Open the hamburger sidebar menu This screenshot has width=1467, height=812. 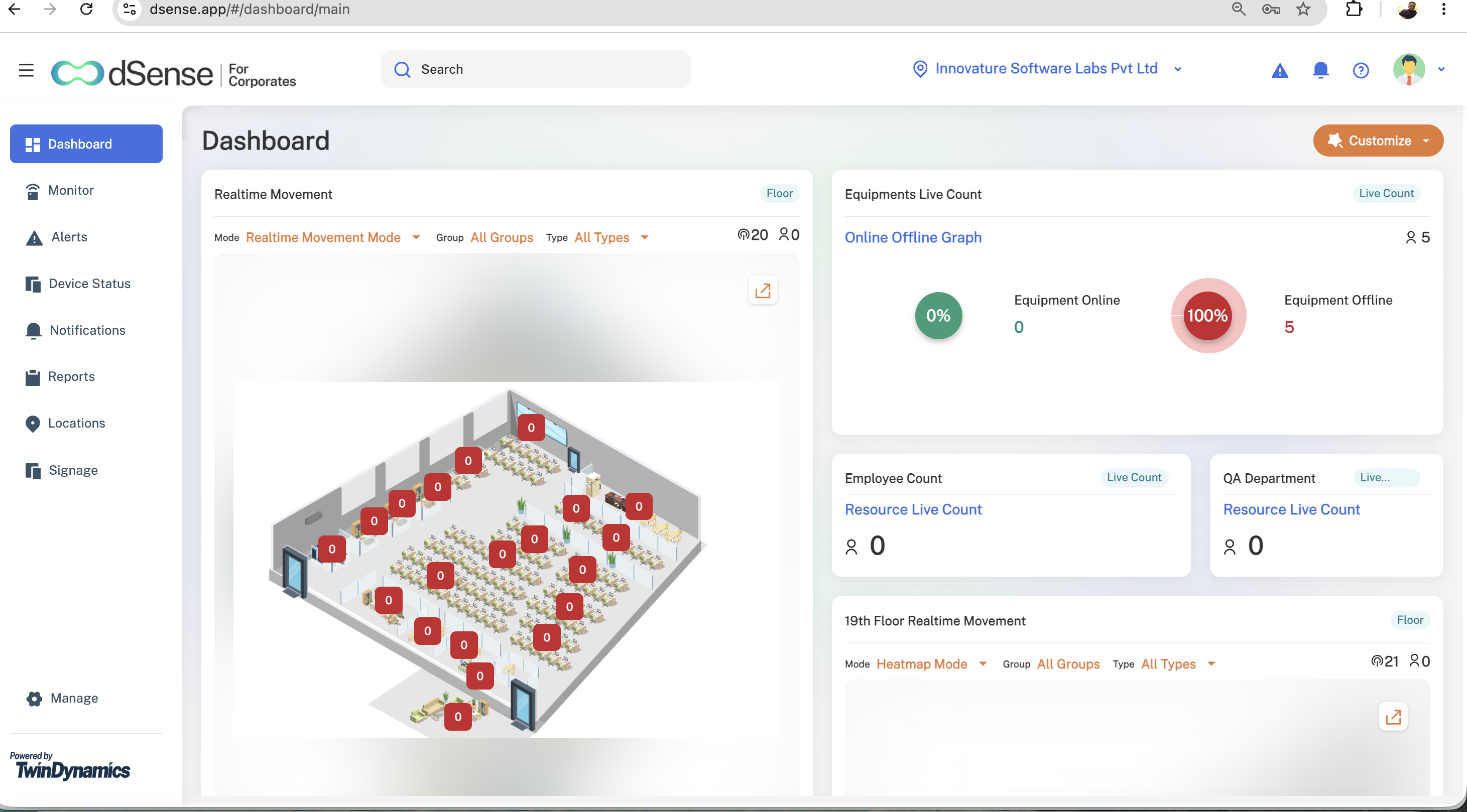(26, 70)
